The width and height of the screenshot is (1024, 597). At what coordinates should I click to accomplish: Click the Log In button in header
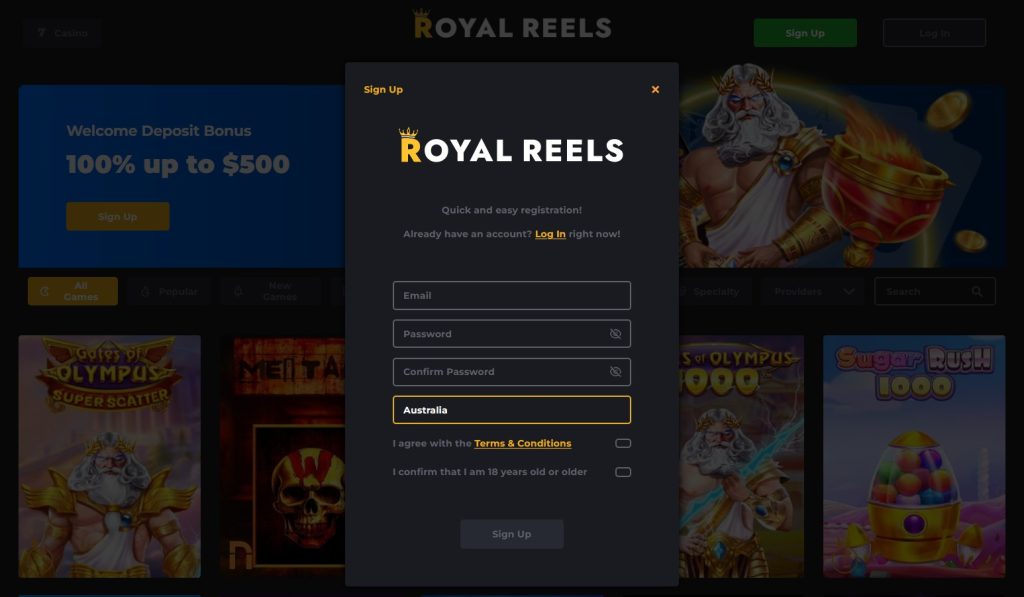tap(934, 33)
